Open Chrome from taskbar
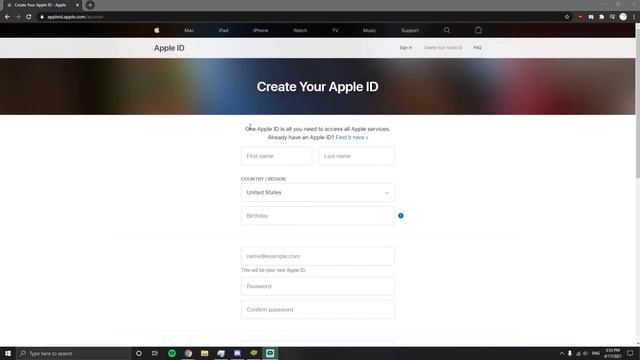The image size is (640, 360). (x=188, y=353)
